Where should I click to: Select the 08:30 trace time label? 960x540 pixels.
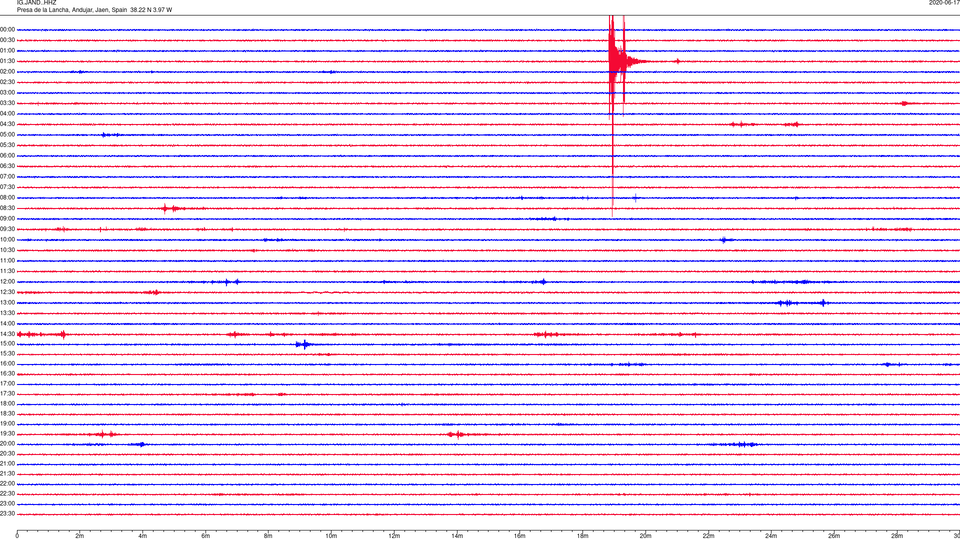pyautogui.click(x=7, y=208)
